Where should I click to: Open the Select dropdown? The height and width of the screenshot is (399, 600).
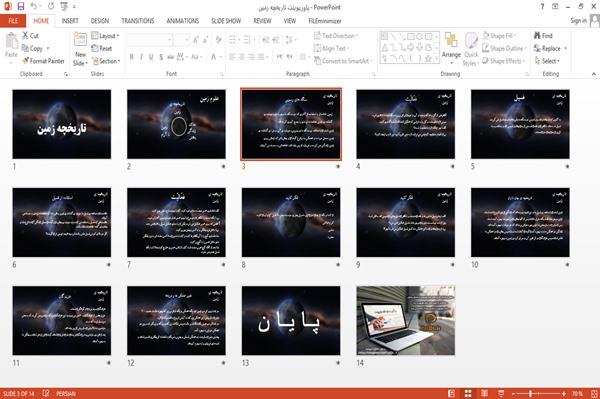click(547, 61)
